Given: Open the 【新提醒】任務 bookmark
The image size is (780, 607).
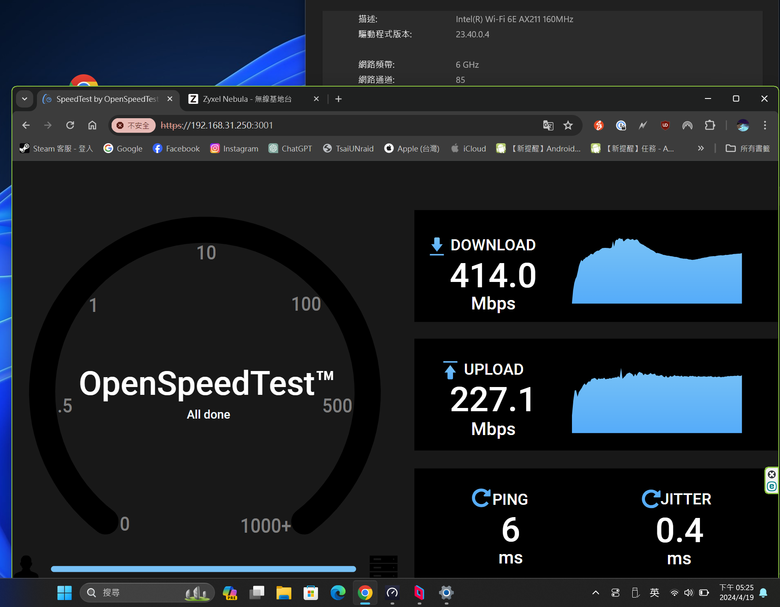Looking at the screenshot, I should pyautogui.click(x=632, y=148).
